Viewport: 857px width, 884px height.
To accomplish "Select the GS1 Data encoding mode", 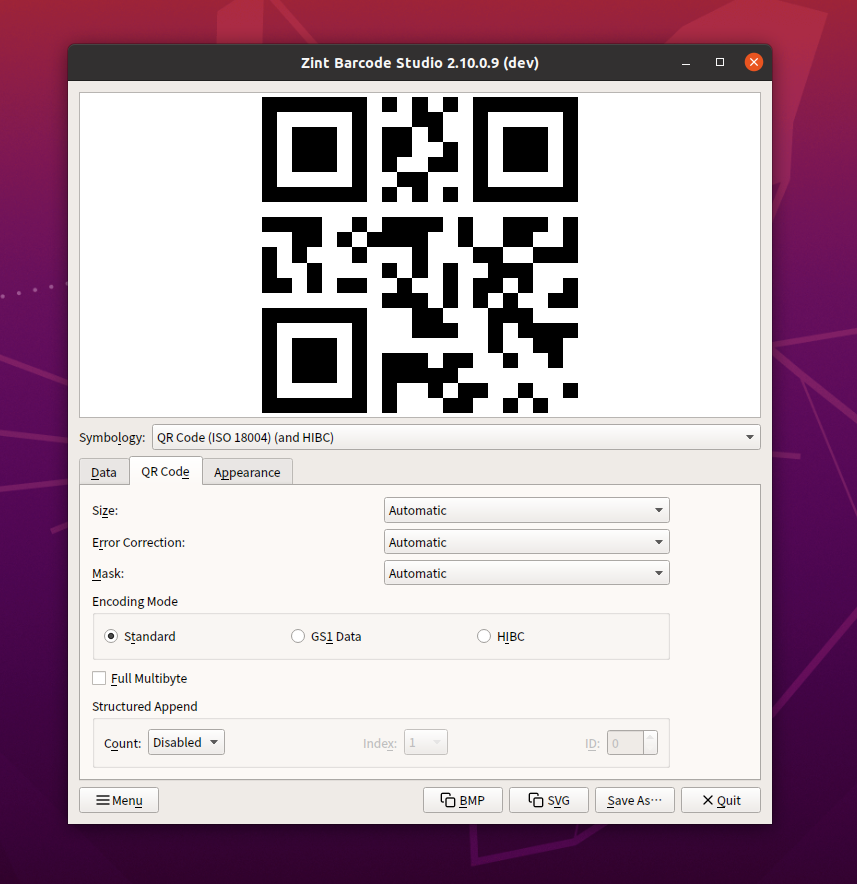I will [298, 635].
